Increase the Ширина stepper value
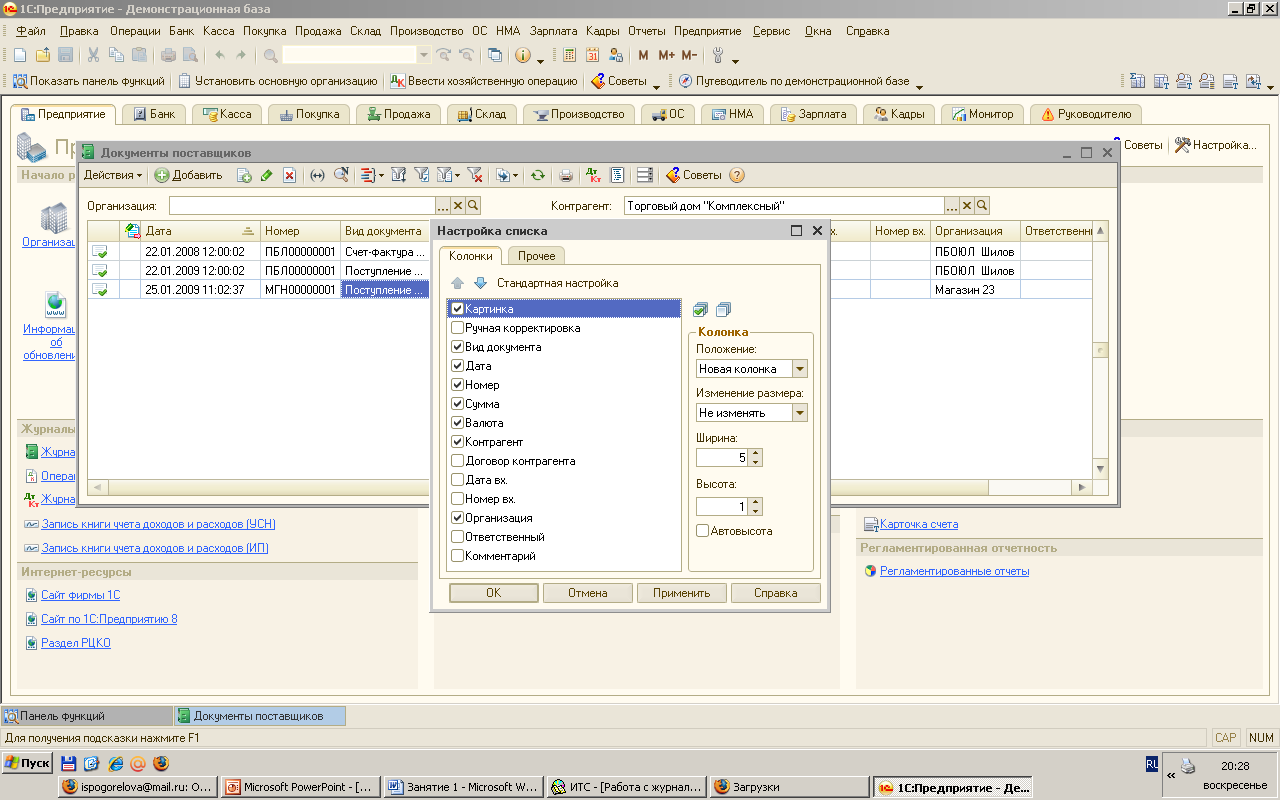The image size is (1280, 800). click(756, 453)
